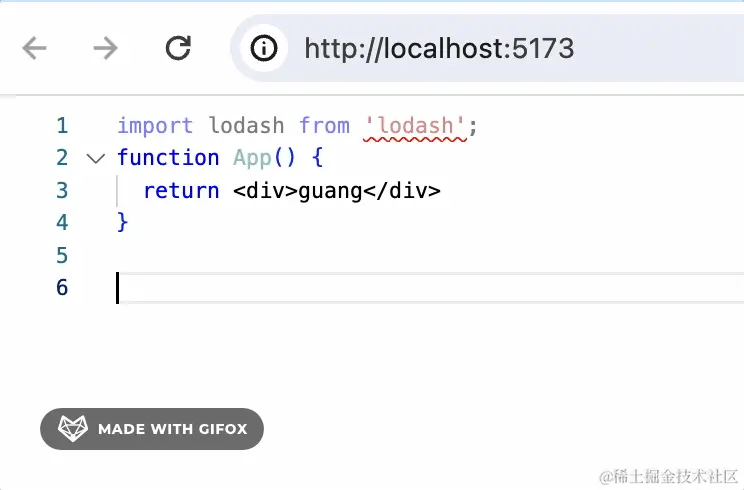Open site information icon in address bar
Viewport: 744px width, 490px height.
(x=263, y=48)
